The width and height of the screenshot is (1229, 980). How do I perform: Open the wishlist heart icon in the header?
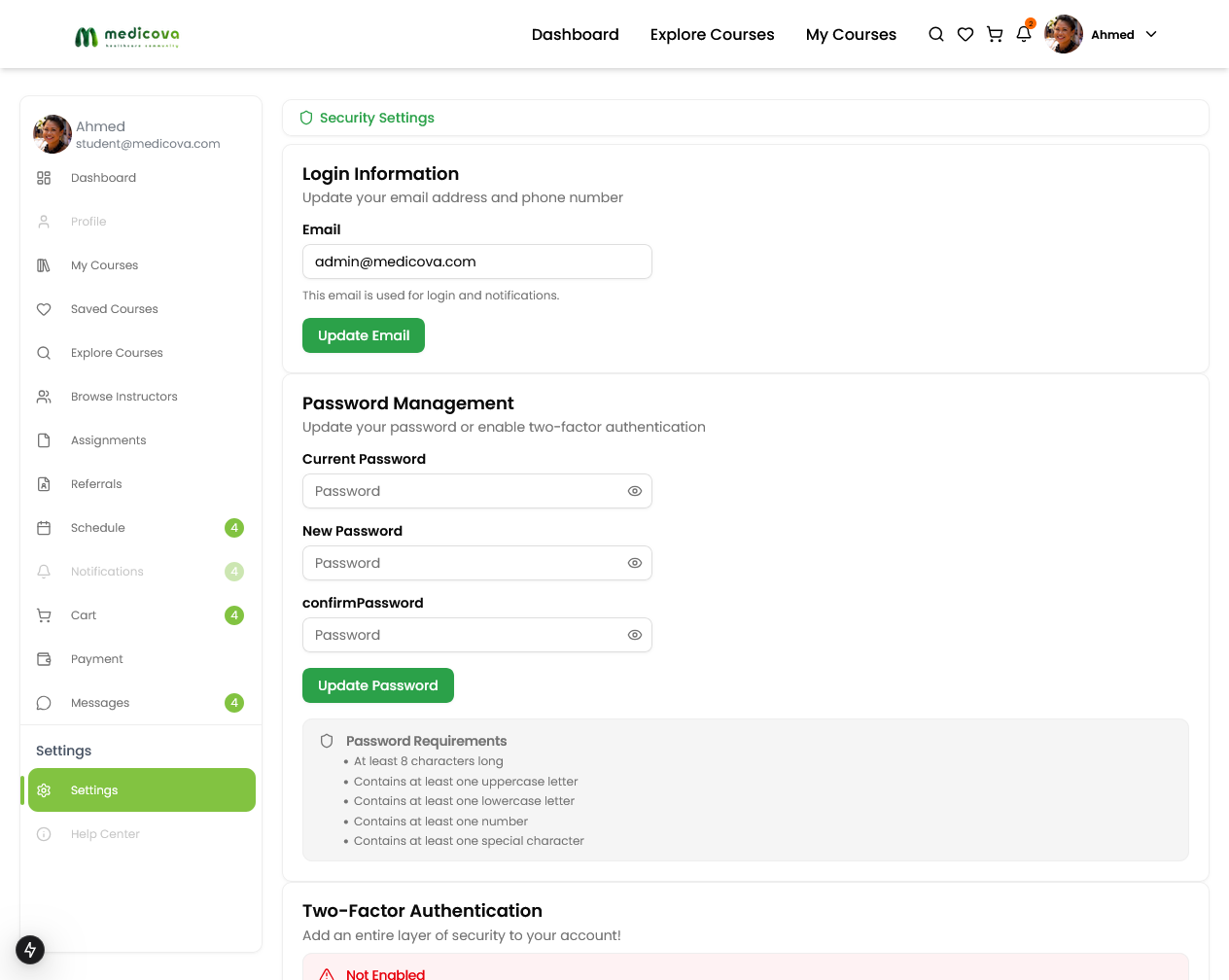[966, 34]
